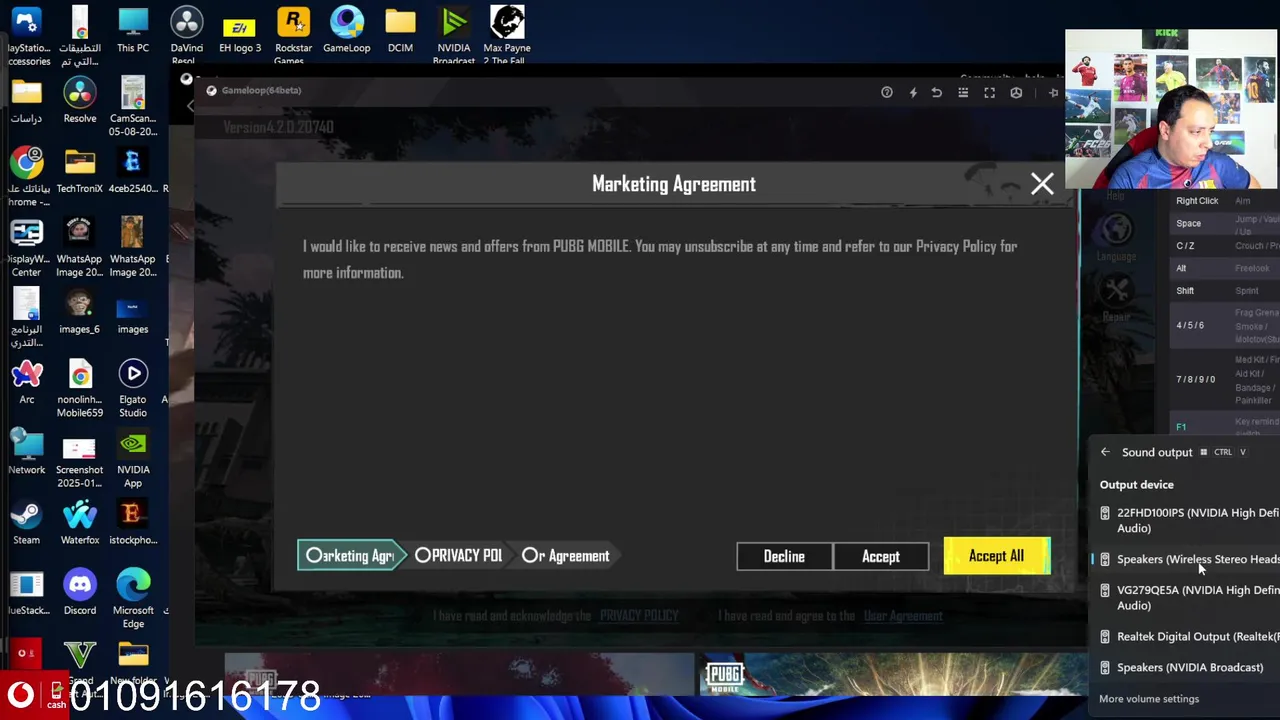Click the Space key binding row
This screenshot has width=1280, height=720.
pos(1225,223)
